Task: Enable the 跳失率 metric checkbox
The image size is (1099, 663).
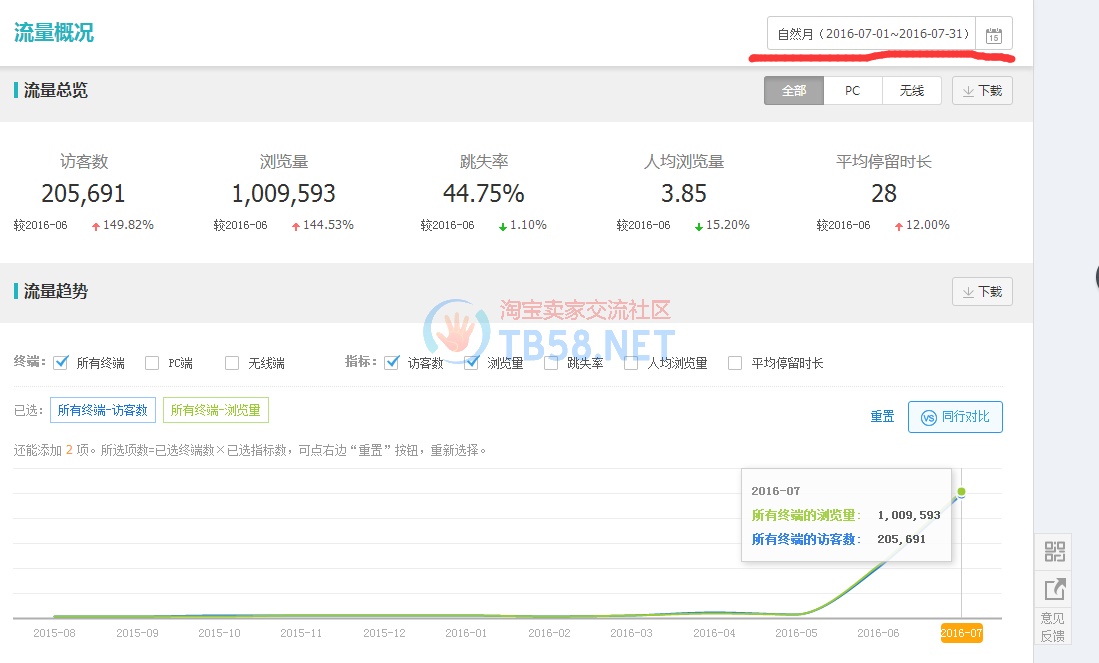Action: coord(551,363)
